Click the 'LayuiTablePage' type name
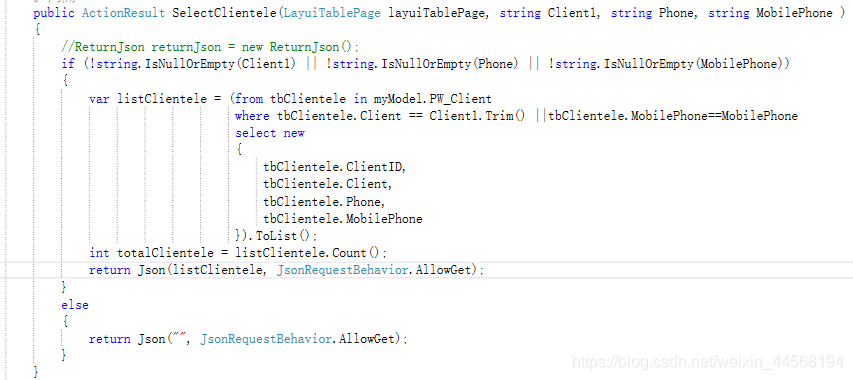Image resolution: width=853 pixels, height=380 pixels. pos(331,13)
